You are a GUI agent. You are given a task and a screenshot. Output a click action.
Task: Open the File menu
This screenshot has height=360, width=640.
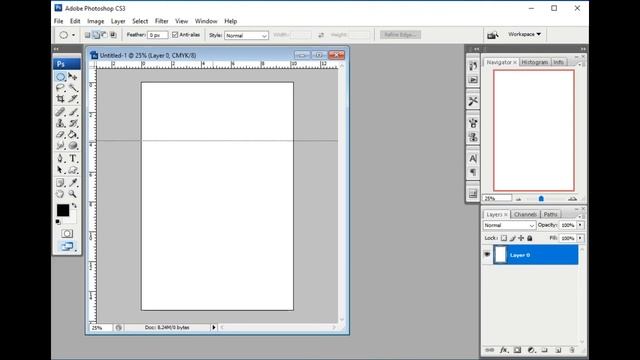[59, 21]
